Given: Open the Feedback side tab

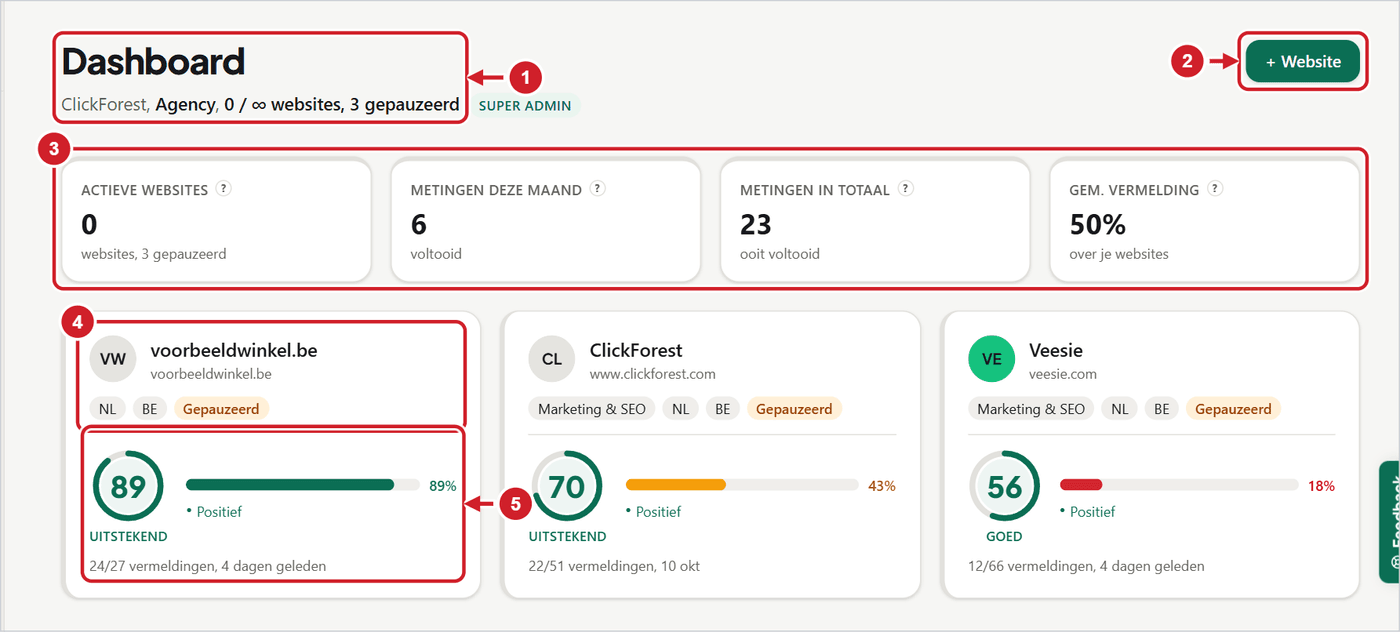Looking at the screenshot, I should (1389, 521).
